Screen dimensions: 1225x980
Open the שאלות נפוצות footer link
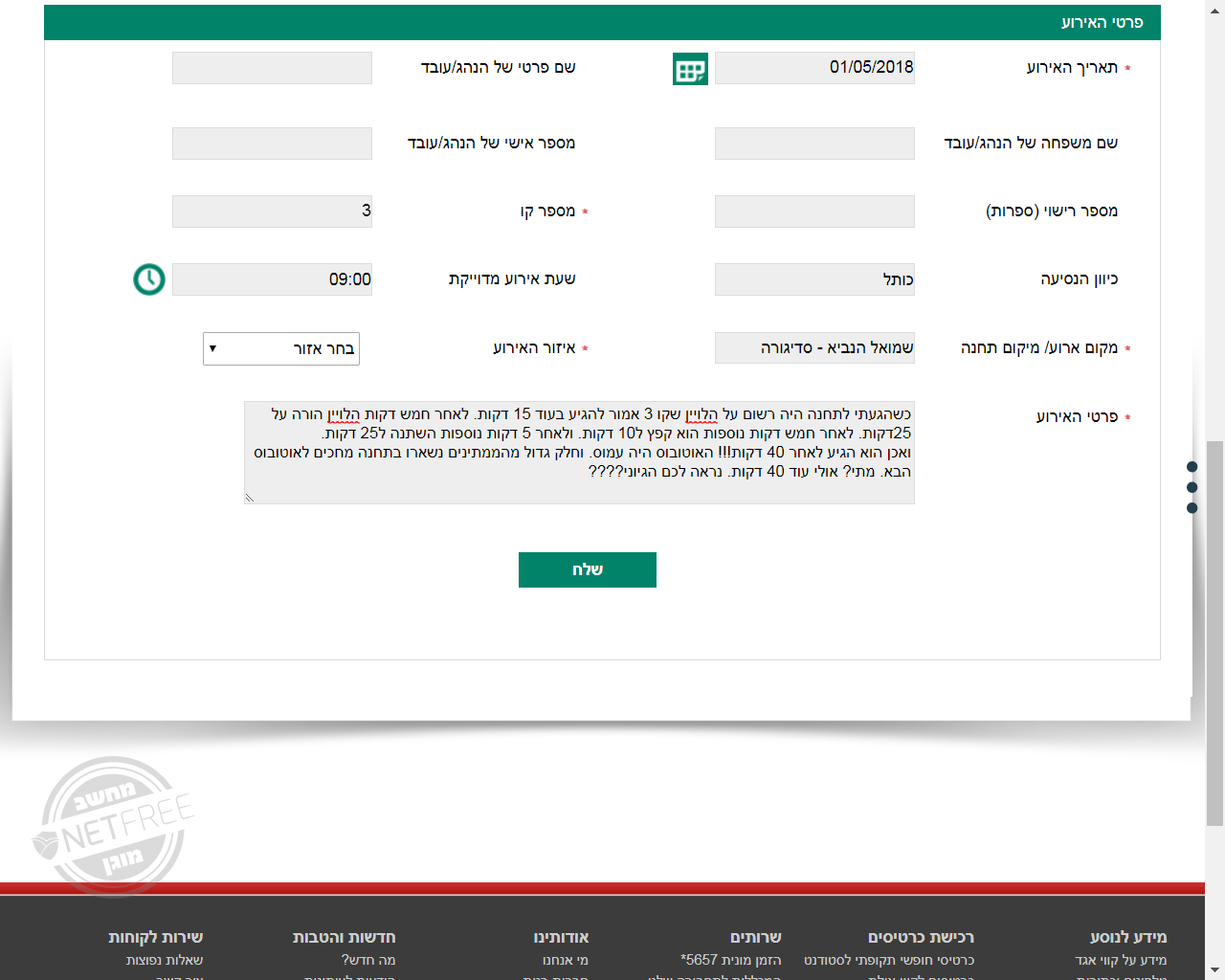[x=165, y=960]
